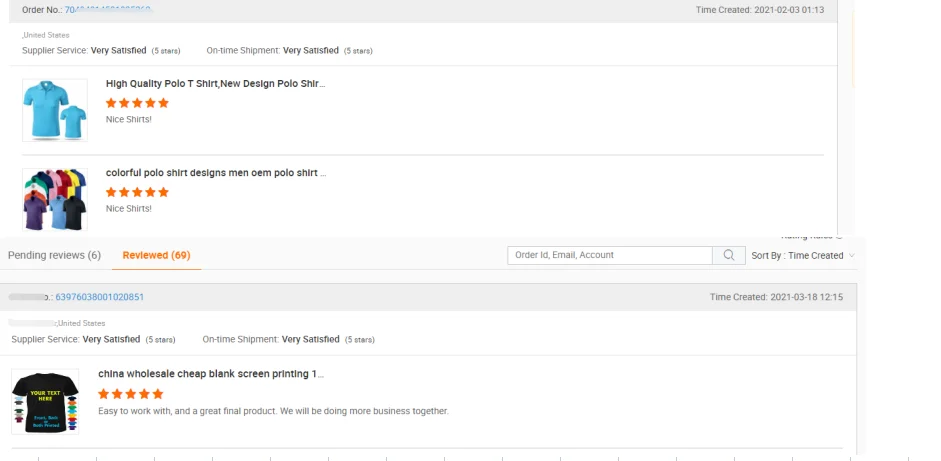The width and height of the screenshot is (941, 461).
Task: Click the 2021-03-18 Time Created timestamp
Action: pyautogui.click(x=776, y=297)
